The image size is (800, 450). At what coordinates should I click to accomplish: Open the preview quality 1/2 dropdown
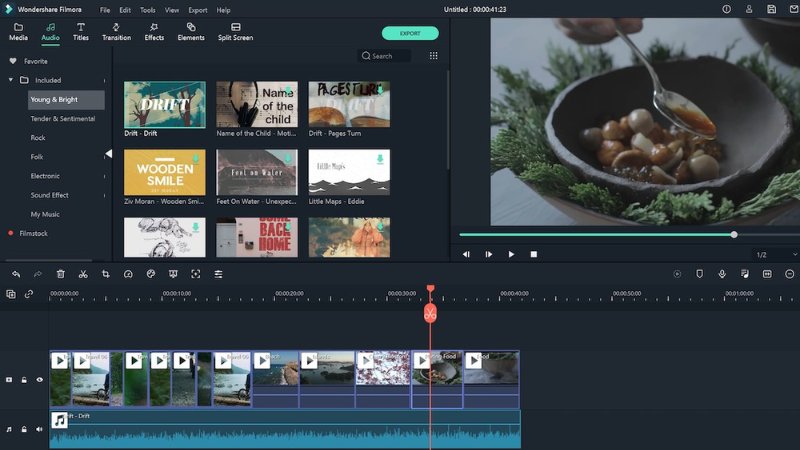coord(777,254)
